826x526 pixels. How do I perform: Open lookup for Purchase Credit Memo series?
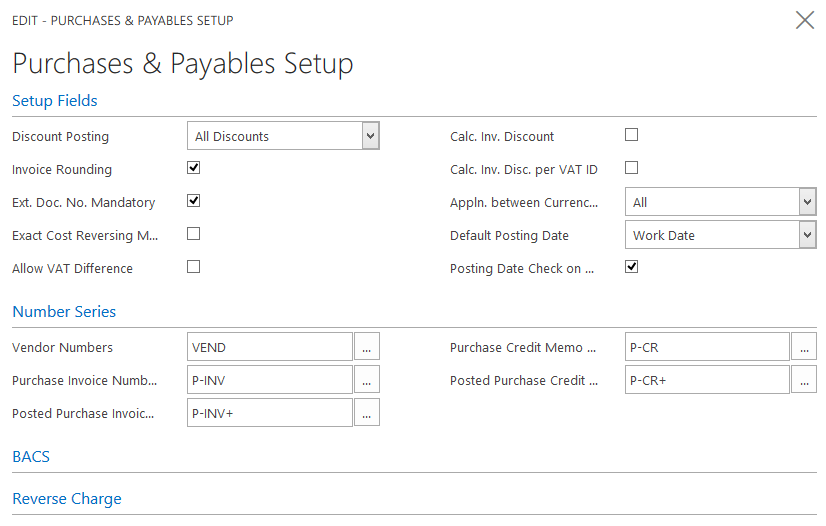[x=804, y=347]
